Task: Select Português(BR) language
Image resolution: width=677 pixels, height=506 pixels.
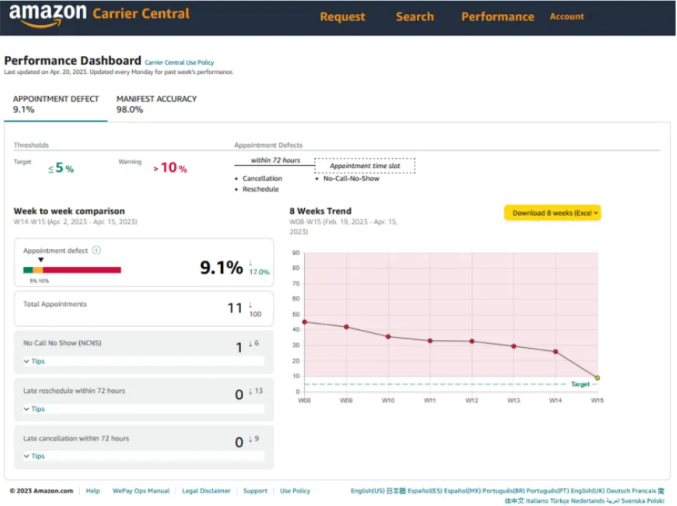Action: (x=503, y=491)
